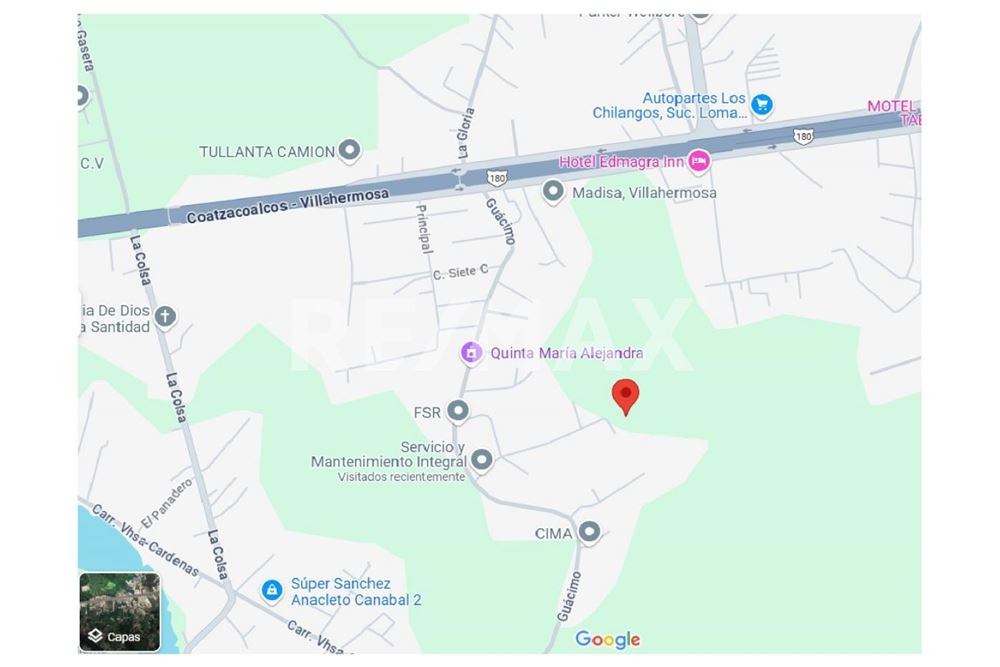Click the church cross marker icon
The image size is (1000, 667).
click(x=165, y=316)
